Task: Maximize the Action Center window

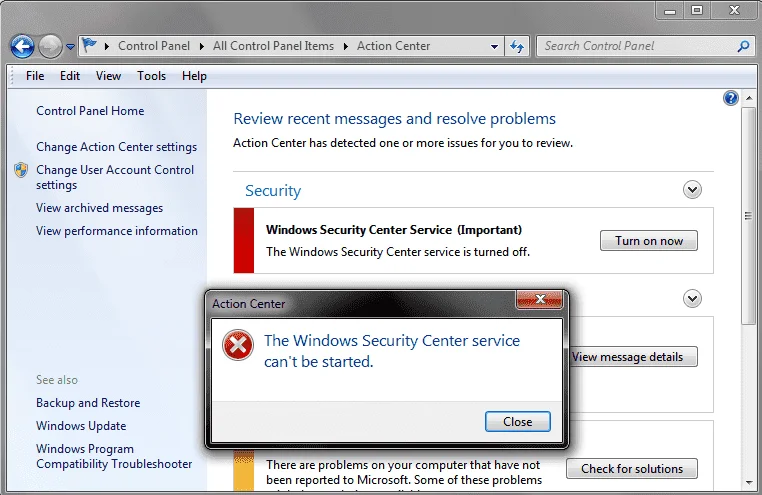Action: (x=697, y=10)
